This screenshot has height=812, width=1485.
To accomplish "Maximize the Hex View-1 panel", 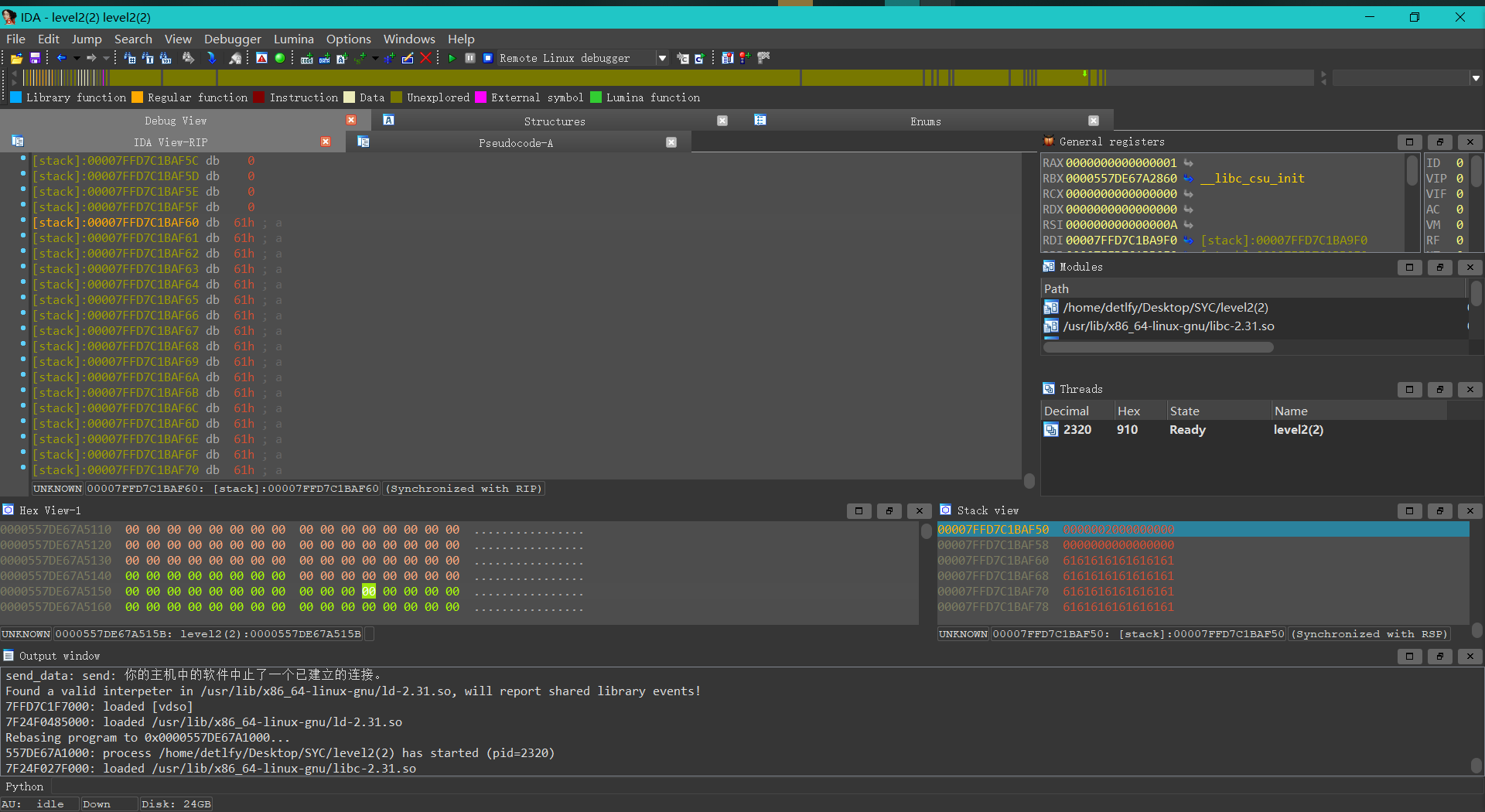I will click(x=859, y=511).
